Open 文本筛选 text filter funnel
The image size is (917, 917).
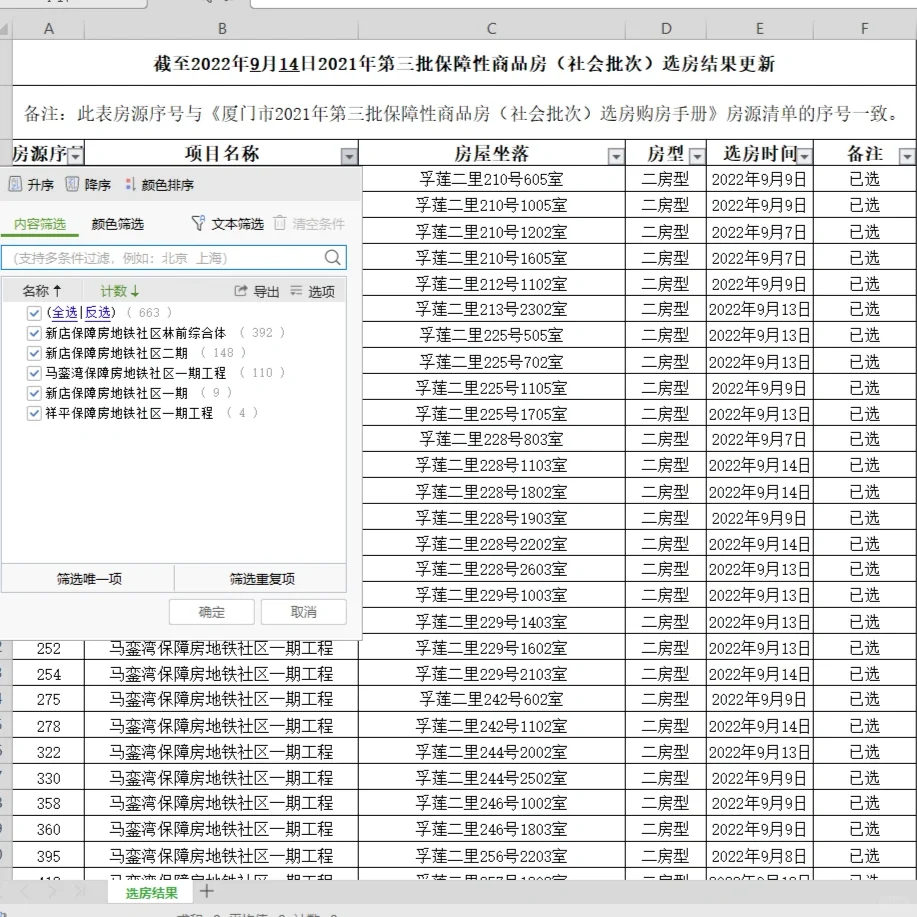[227, 223]
